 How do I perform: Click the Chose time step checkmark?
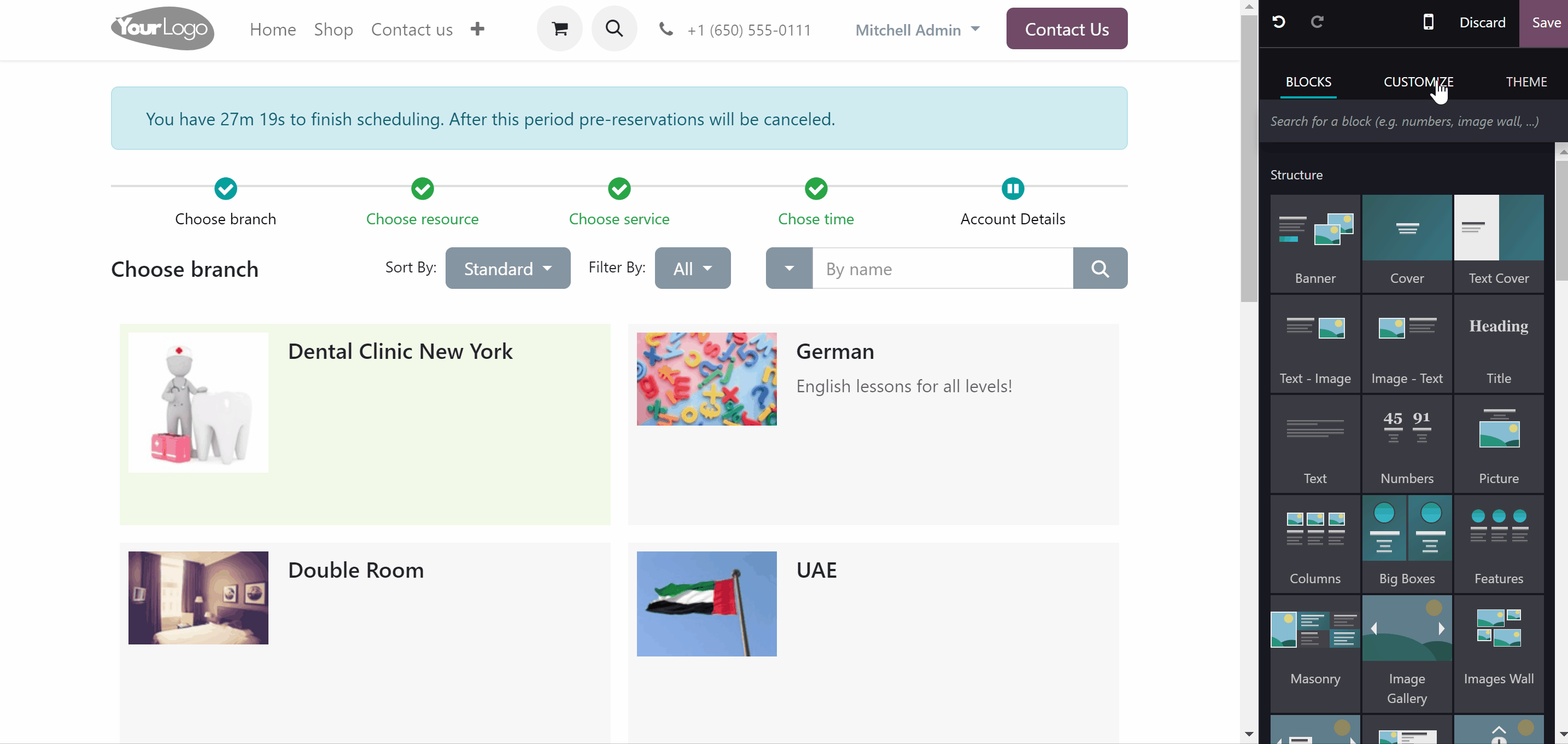[816, 189]
